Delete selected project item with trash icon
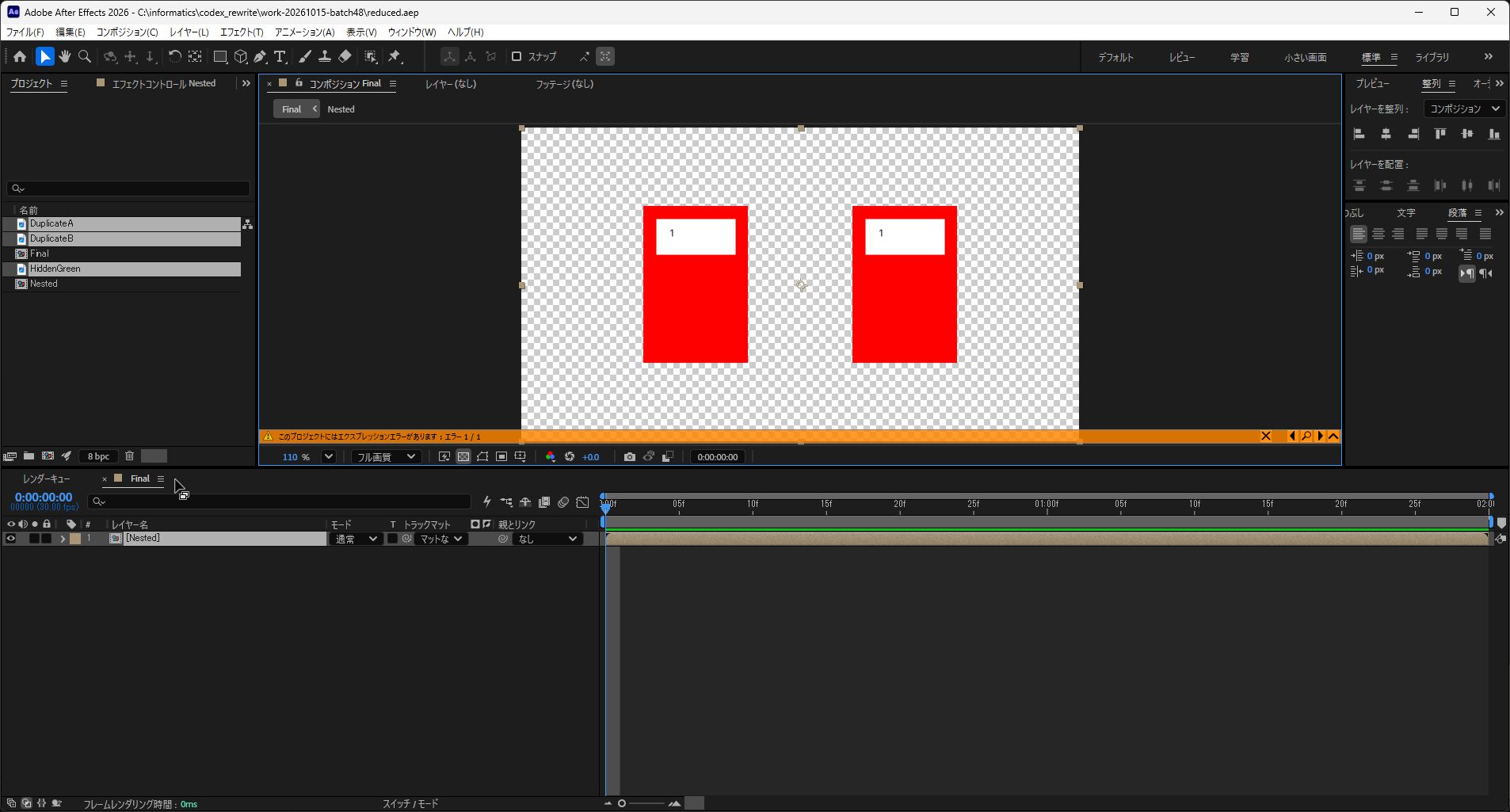The image size is (1510, 812). tap(129, 456)
